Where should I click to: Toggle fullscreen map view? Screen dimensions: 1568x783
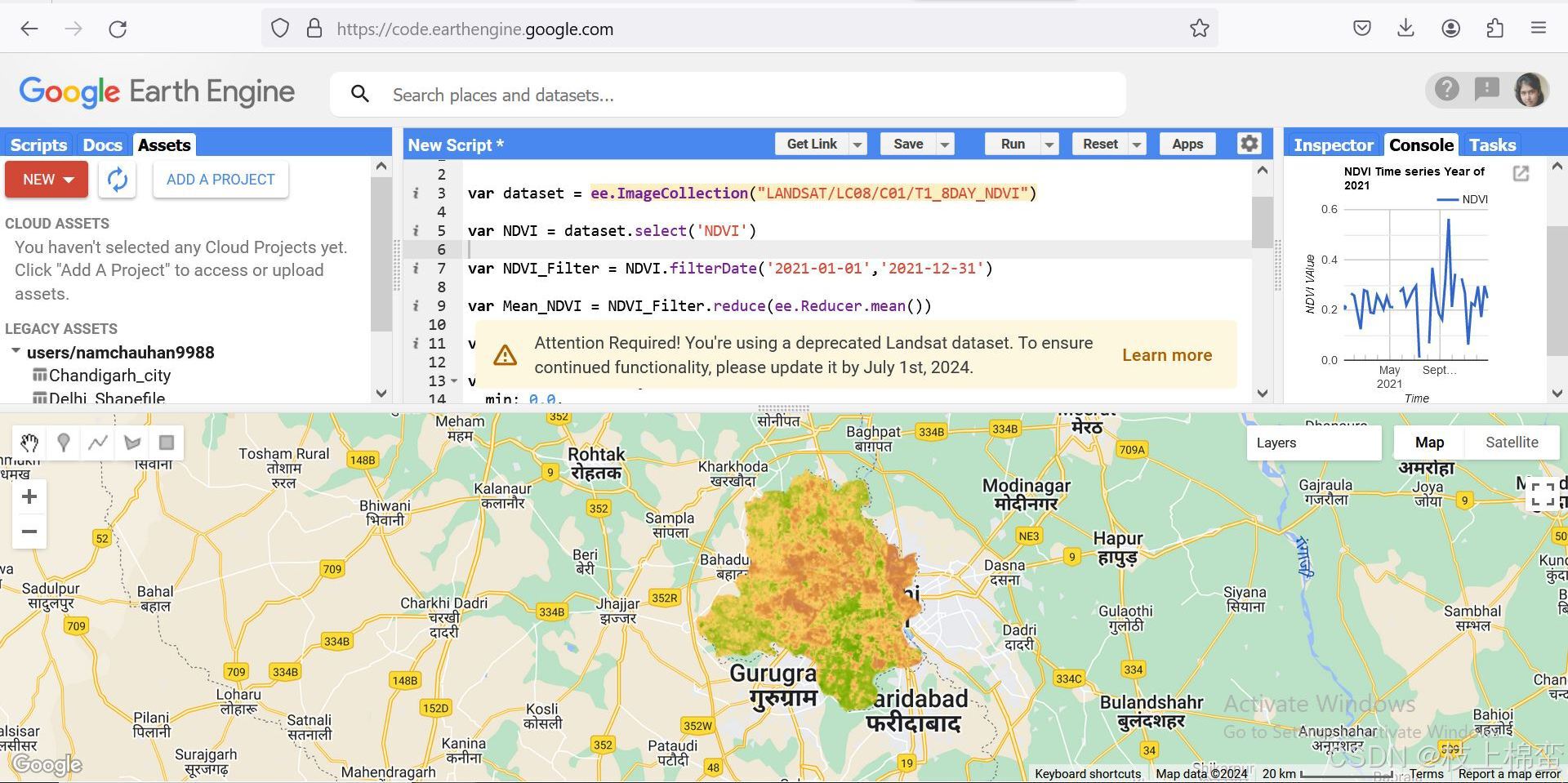[1542, 495]
